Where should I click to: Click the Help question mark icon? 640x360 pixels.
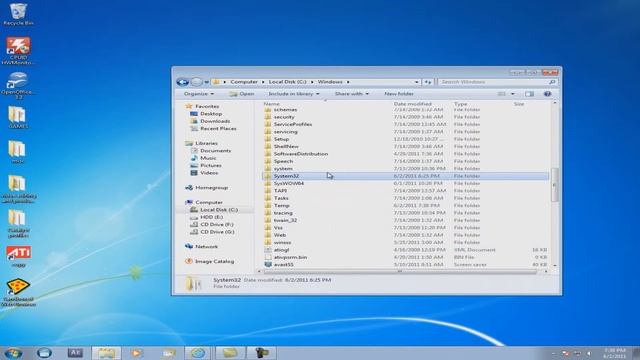pyautogui.click(x=547, y=94)
